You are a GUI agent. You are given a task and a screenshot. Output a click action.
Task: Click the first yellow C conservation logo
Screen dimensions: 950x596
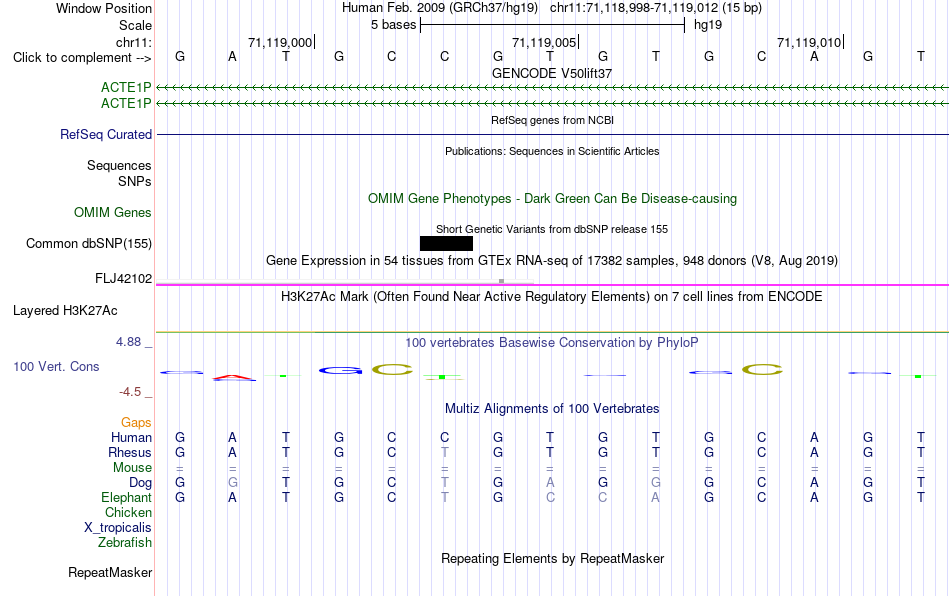pyautogui.click(x=393, y=369)
